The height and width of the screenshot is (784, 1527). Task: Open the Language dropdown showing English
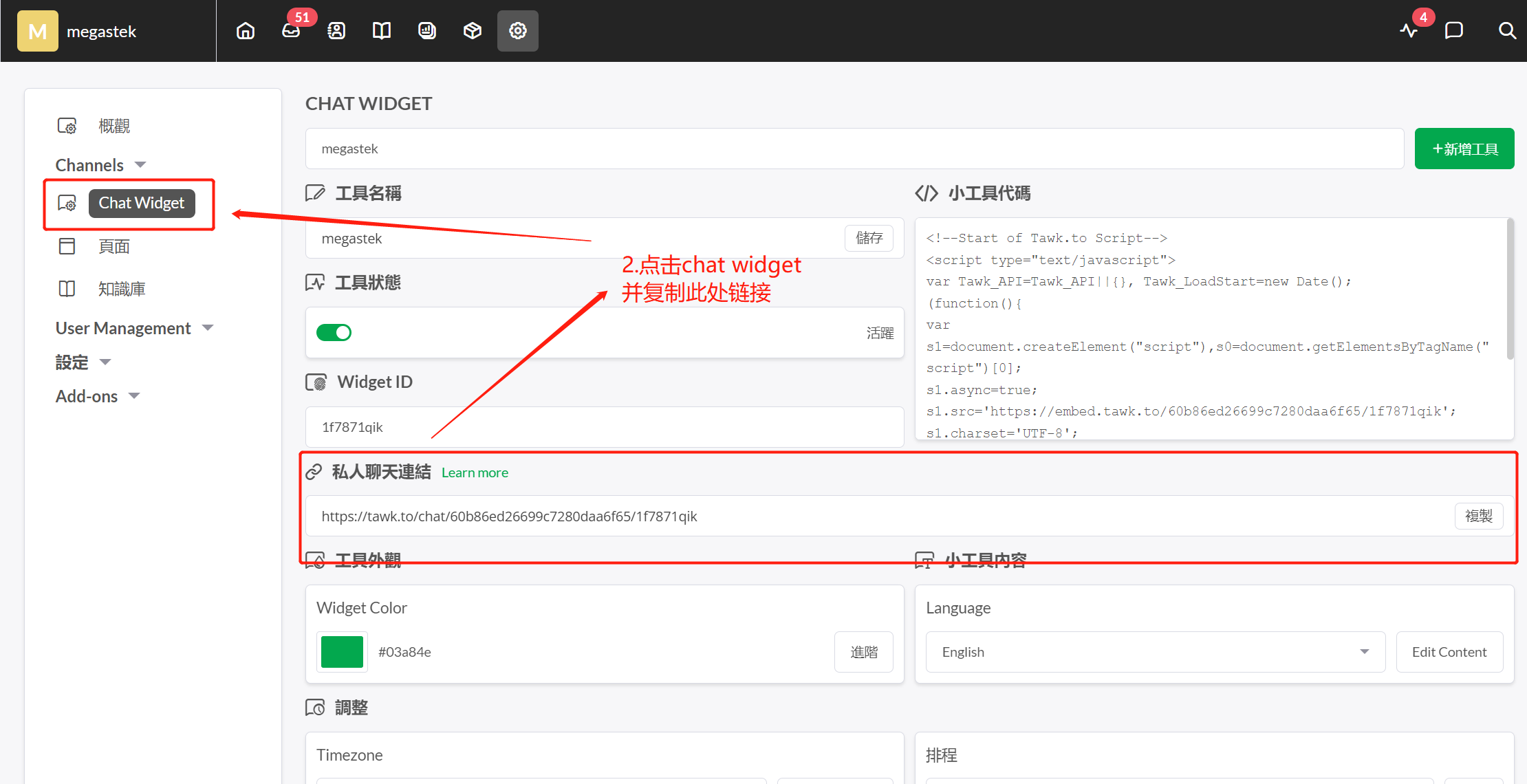click(x=1155, y=652)
